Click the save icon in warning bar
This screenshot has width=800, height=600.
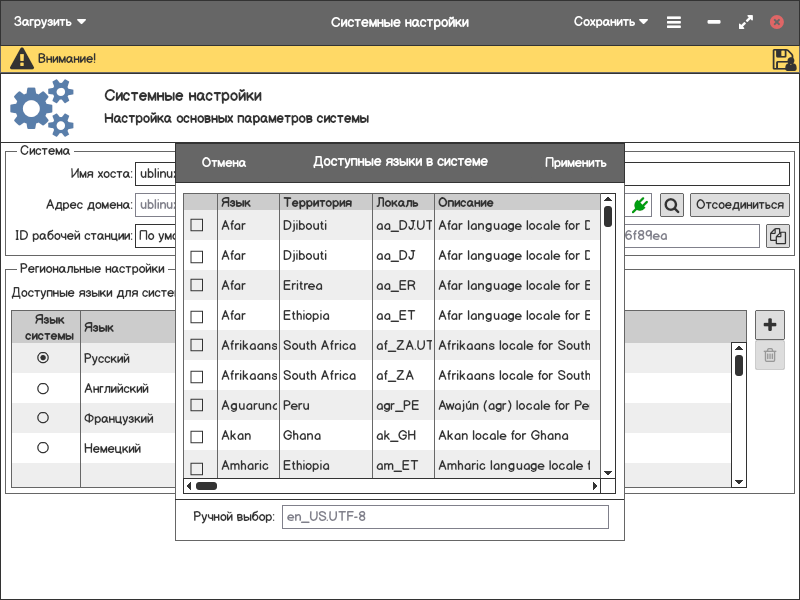784,59
